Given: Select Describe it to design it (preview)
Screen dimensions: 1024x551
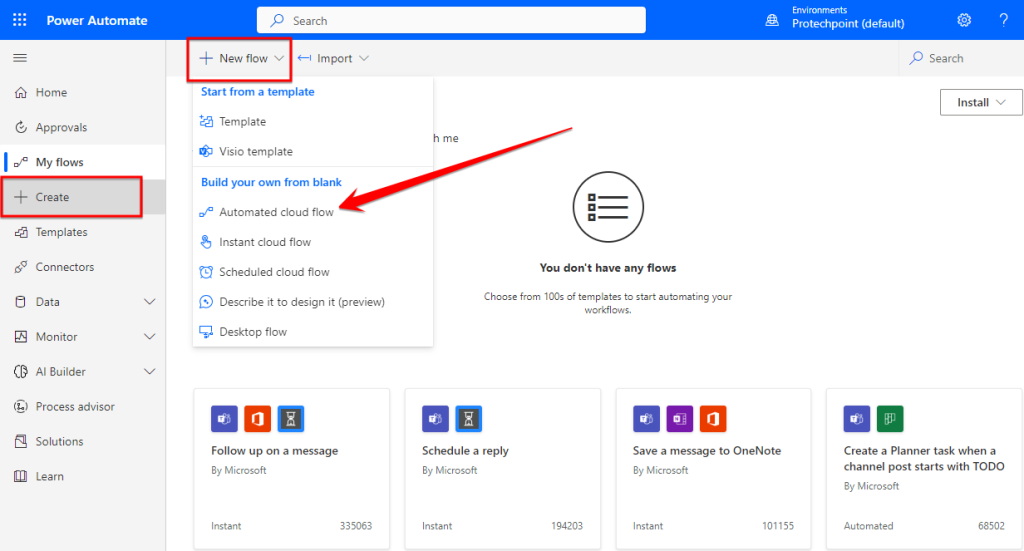Looking at the screenshot, I should click(313, 302).
